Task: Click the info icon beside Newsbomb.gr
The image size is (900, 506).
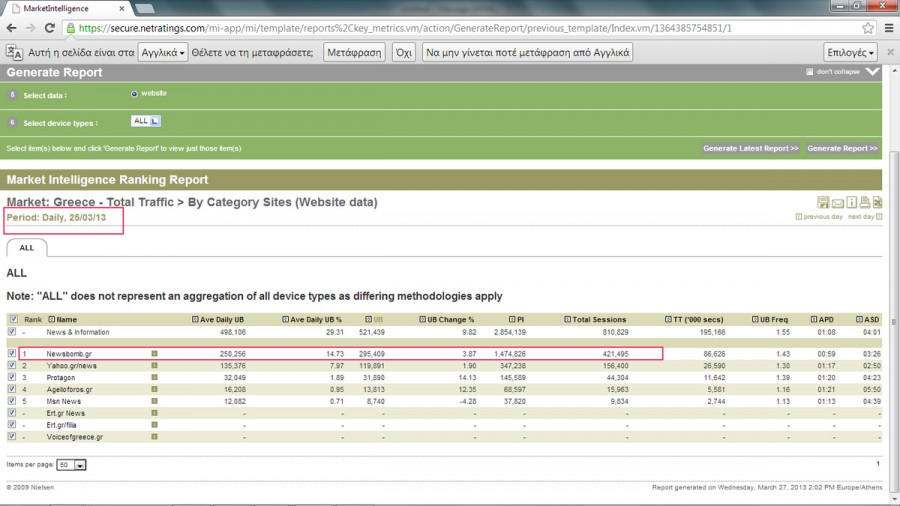Action: 154,353
